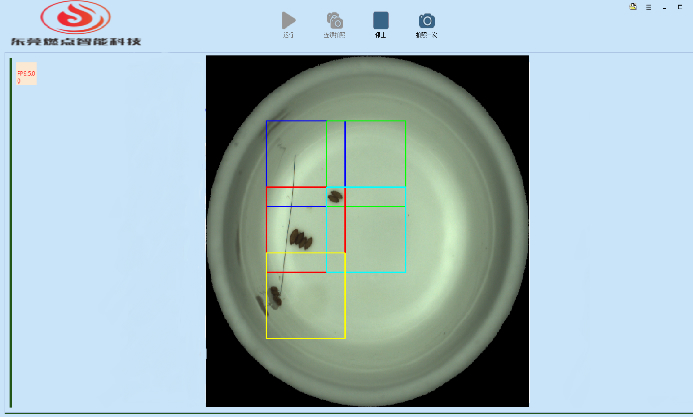Viewport: 693px width, 417px height.
Task: Click the Run play icon
Action: click(x=289, y=21)
